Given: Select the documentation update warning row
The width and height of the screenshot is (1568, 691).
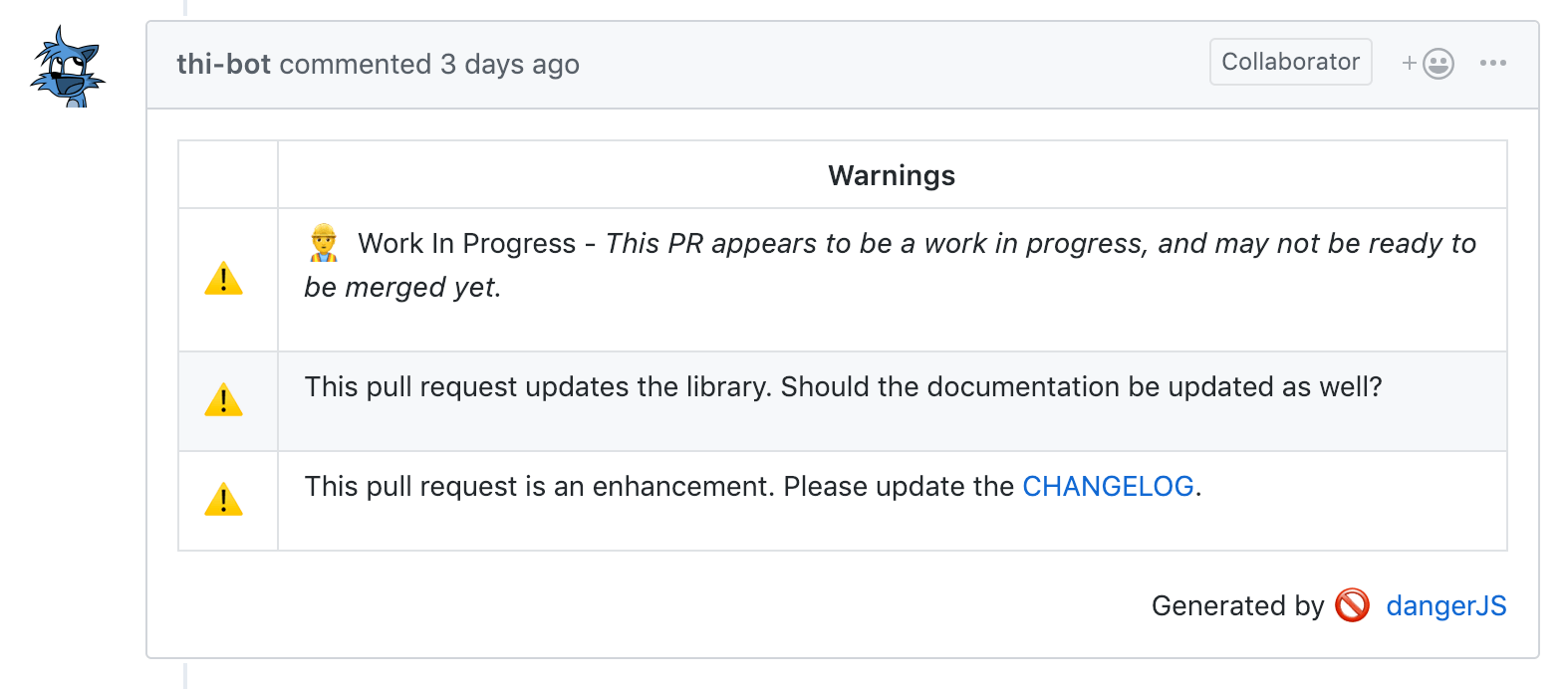Looking at the screenshot, I should [x=842, y=387].
